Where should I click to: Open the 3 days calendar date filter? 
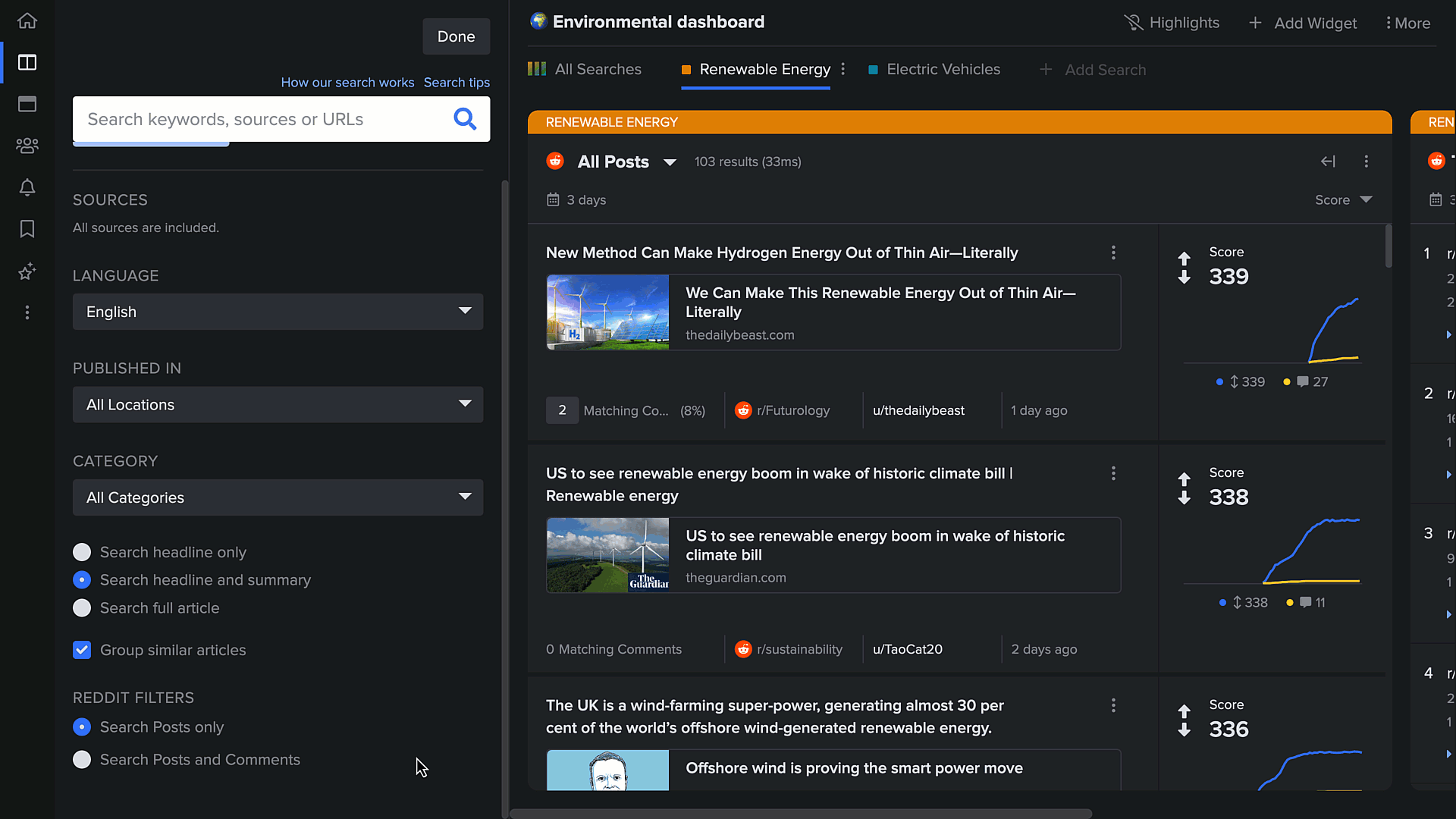click(x=576, y=200)
